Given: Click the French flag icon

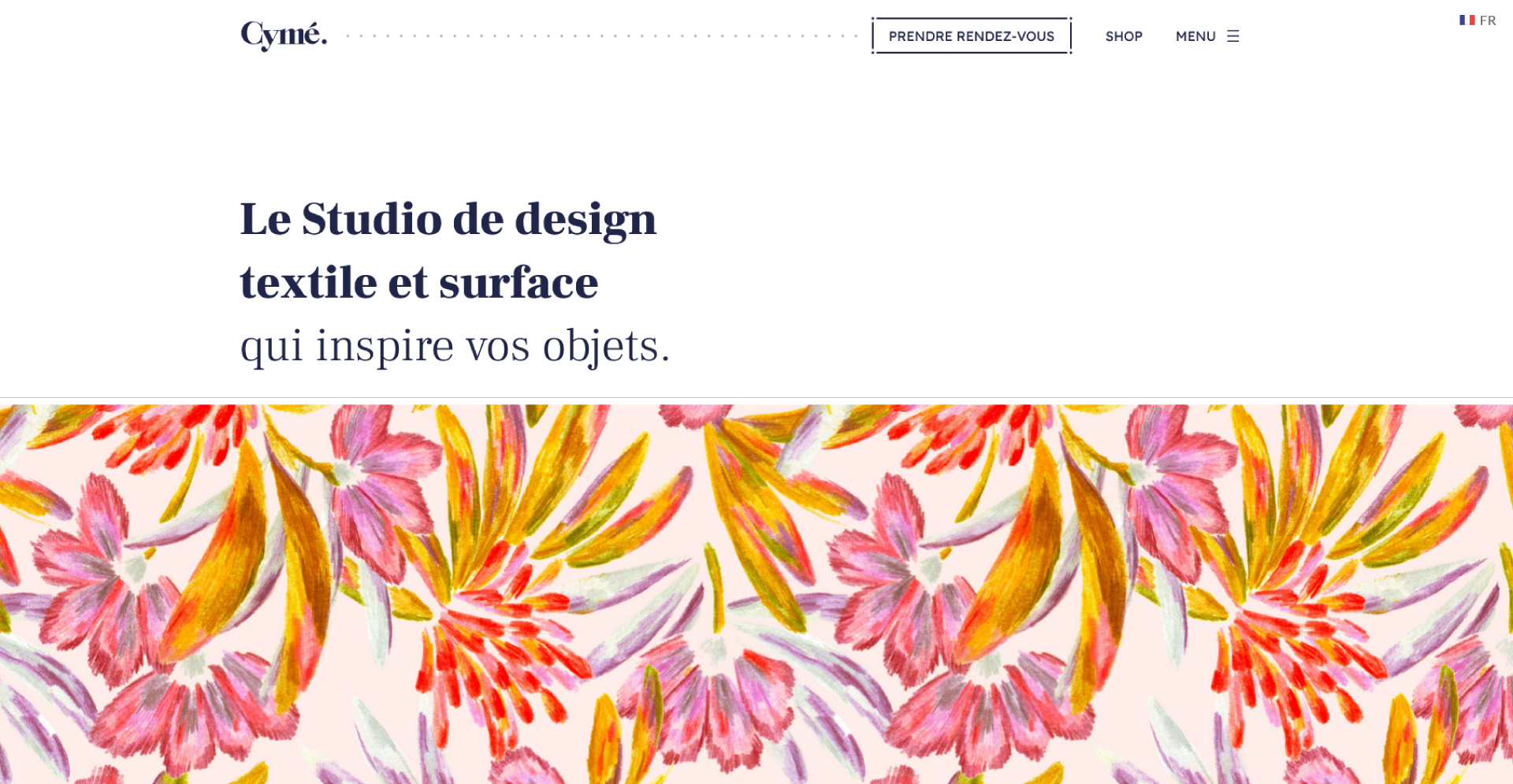Looking at the screenshot, I should pyautogui.click(x=1467, y=20).
